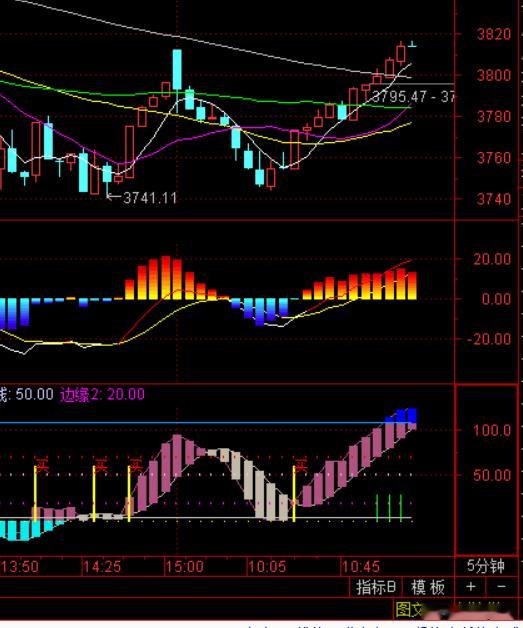Screen dimensions: 523x628
Task: Click the 50.00 parameter label beside 边缘2
Action: 34,395
